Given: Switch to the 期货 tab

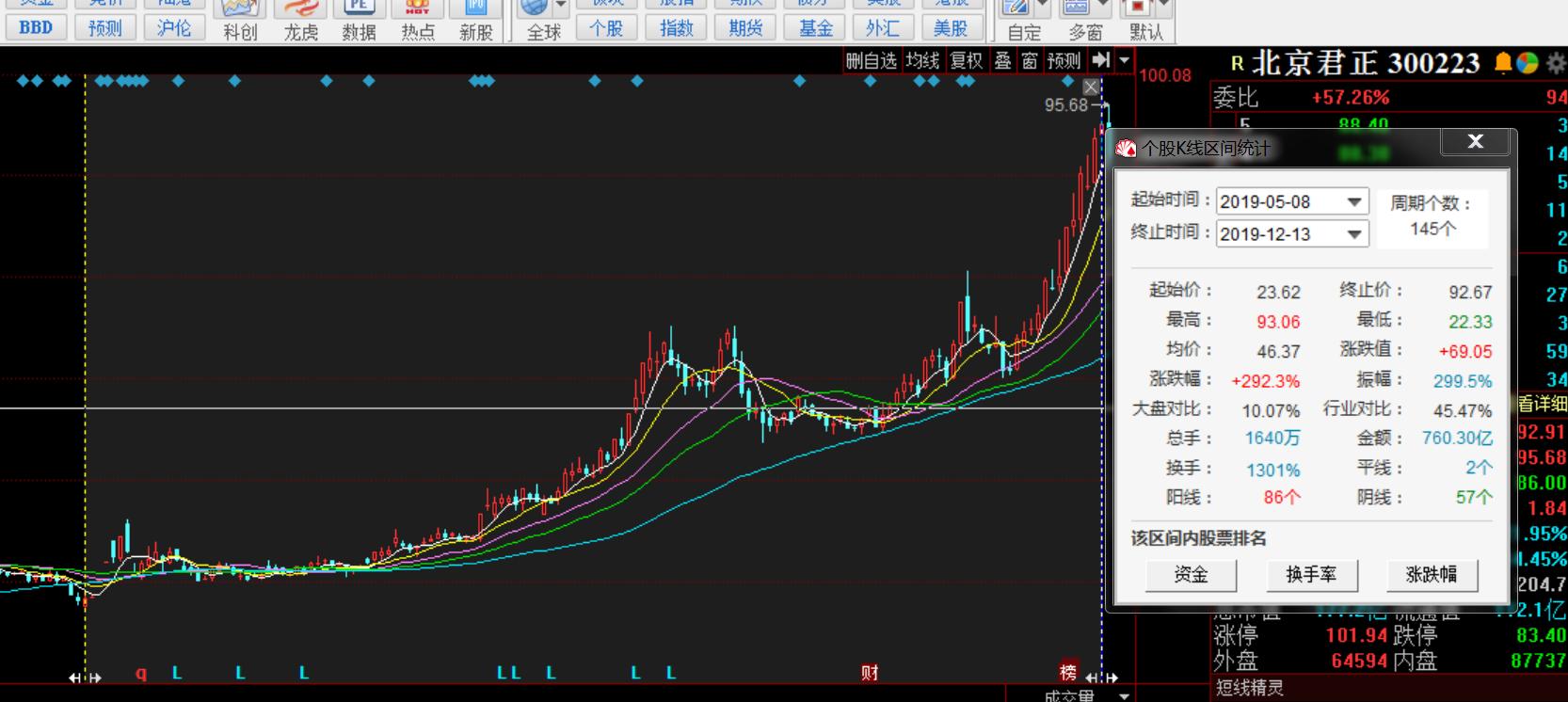Looking at the screenshot, I should (x=745, y=28).
